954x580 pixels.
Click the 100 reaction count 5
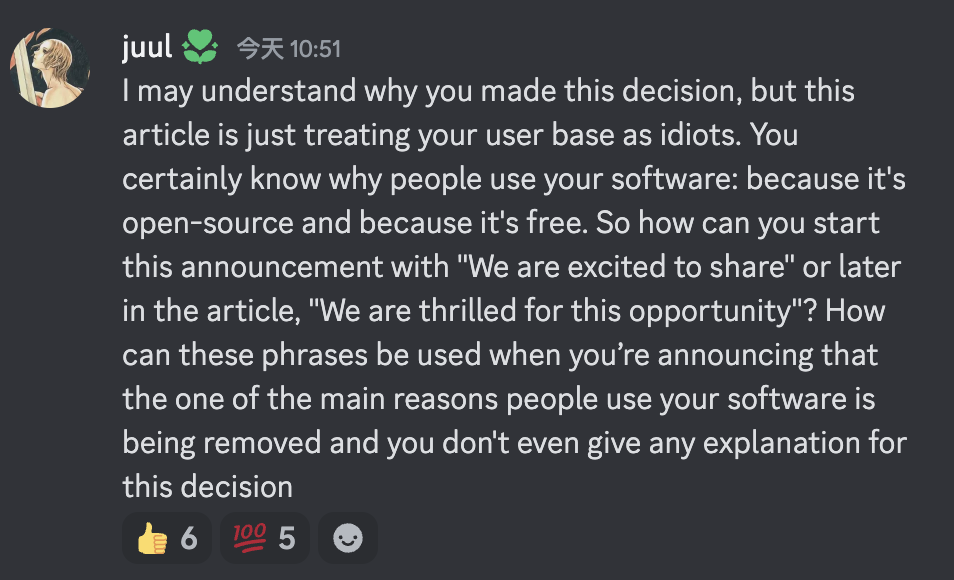point(287,539)
